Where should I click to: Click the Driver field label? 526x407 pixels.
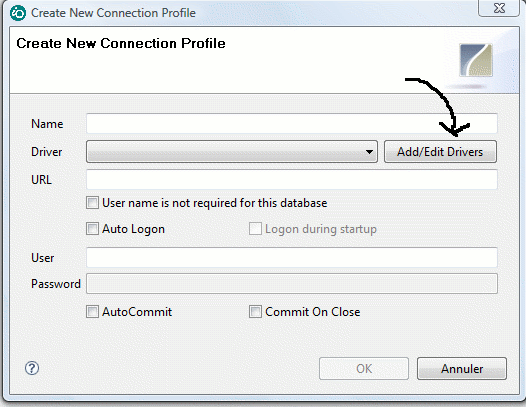pos(47,152)
